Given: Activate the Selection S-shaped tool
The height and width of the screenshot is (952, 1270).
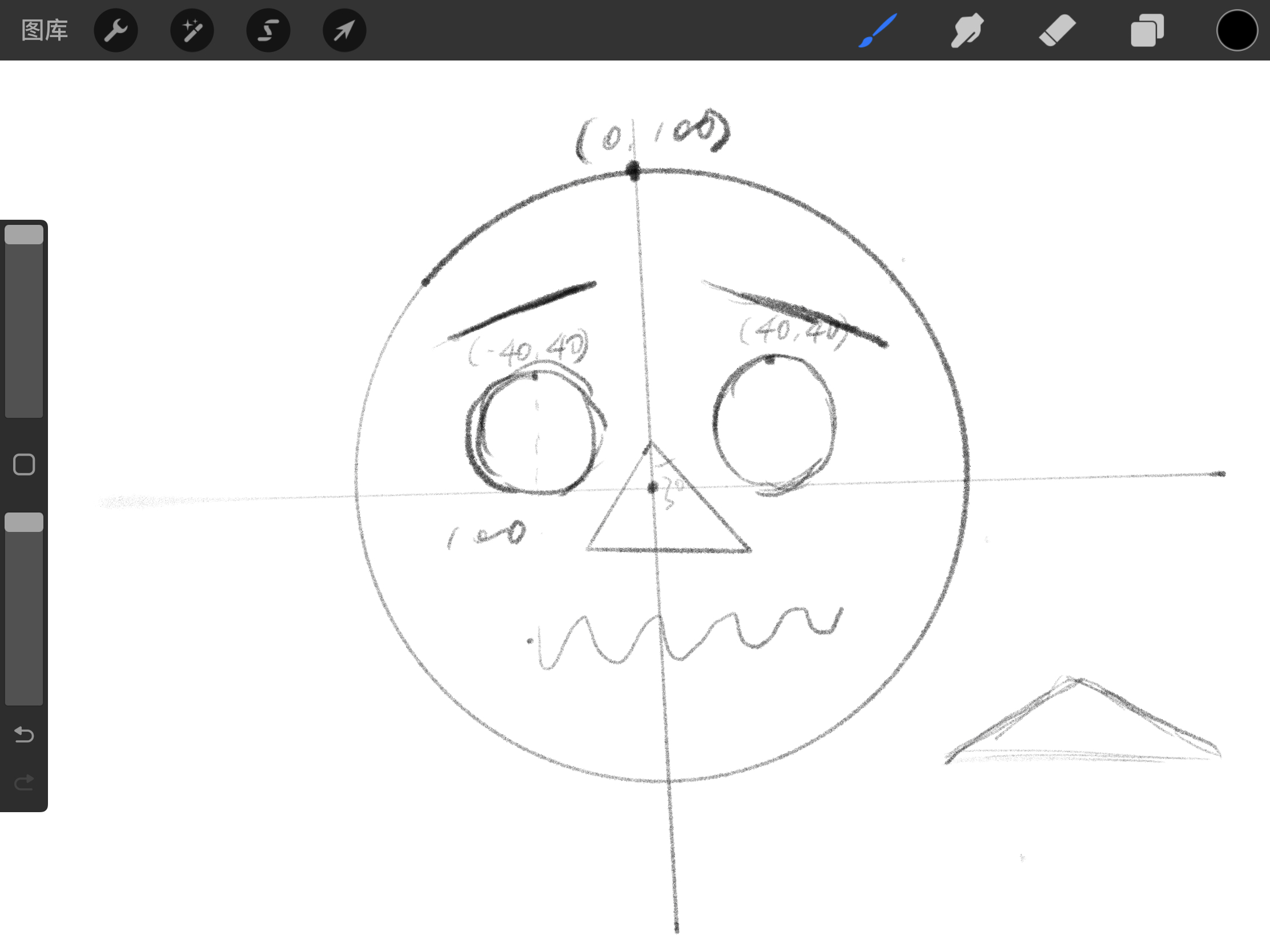Looking at the screenshot, I should click(268, 30).
